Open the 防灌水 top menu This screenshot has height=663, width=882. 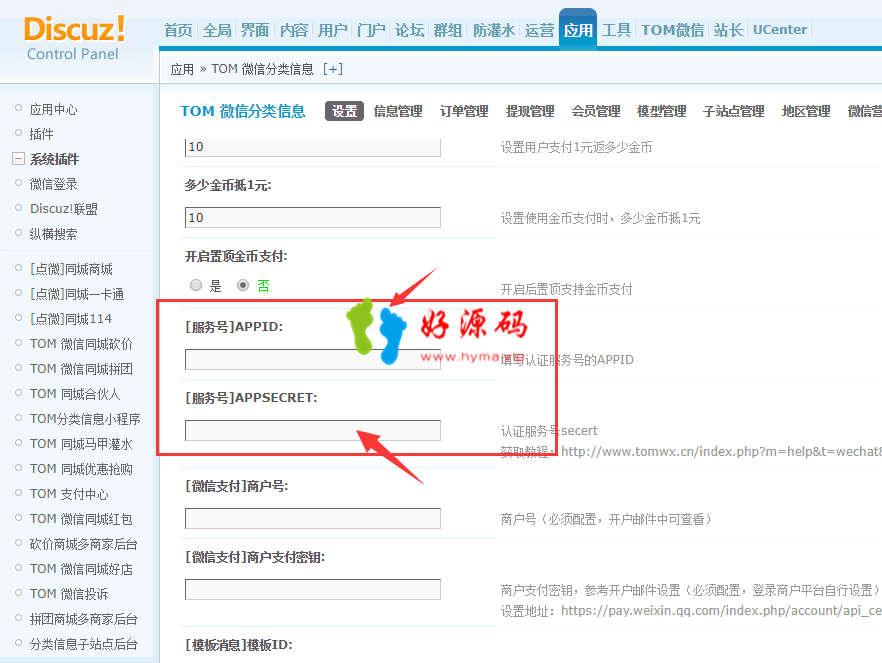(494, 30)
